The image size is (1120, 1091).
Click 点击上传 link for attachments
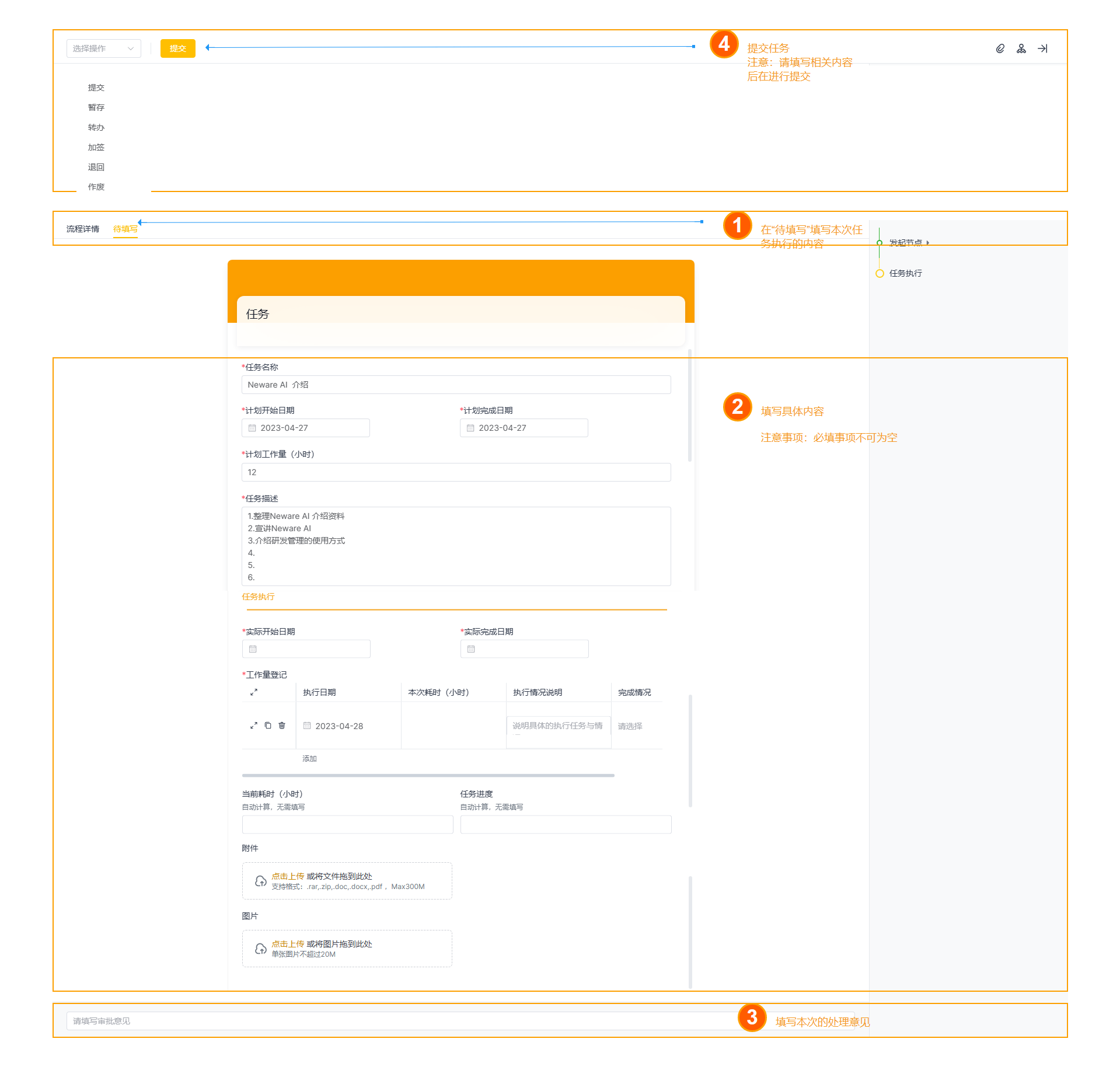(288, 876)
